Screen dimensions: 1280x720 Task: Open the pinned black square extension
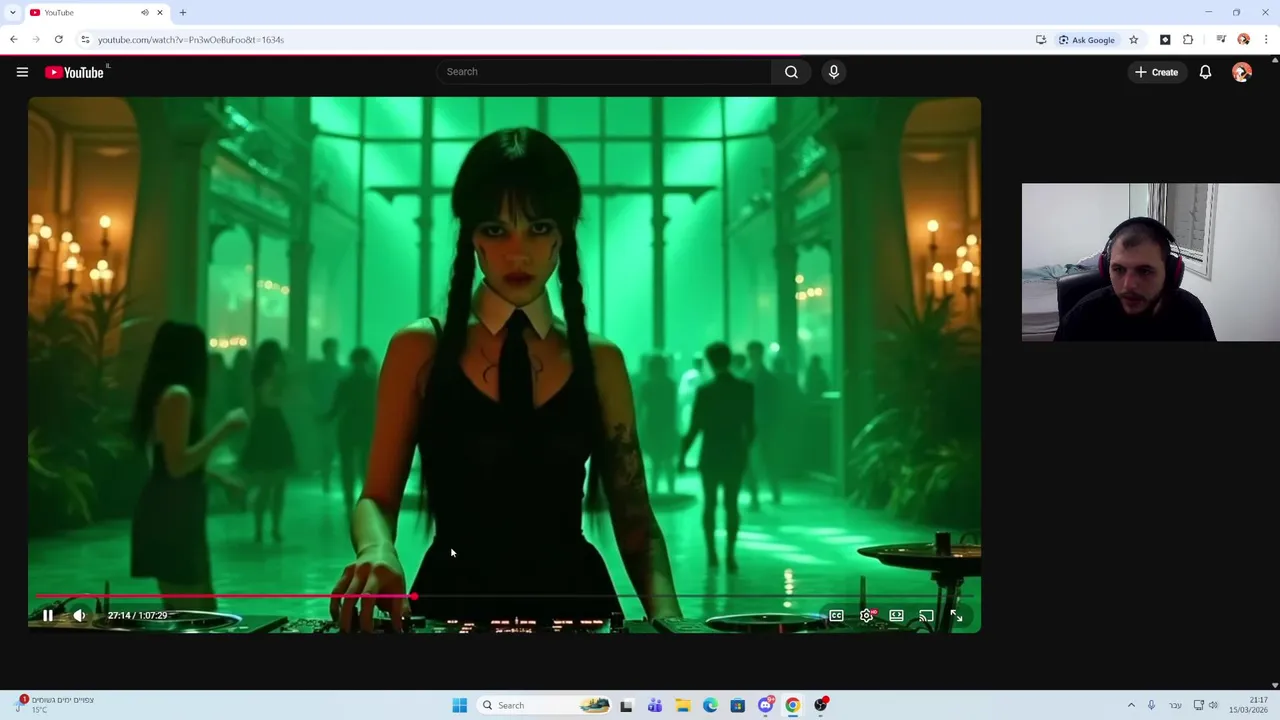pos(1165,40)
